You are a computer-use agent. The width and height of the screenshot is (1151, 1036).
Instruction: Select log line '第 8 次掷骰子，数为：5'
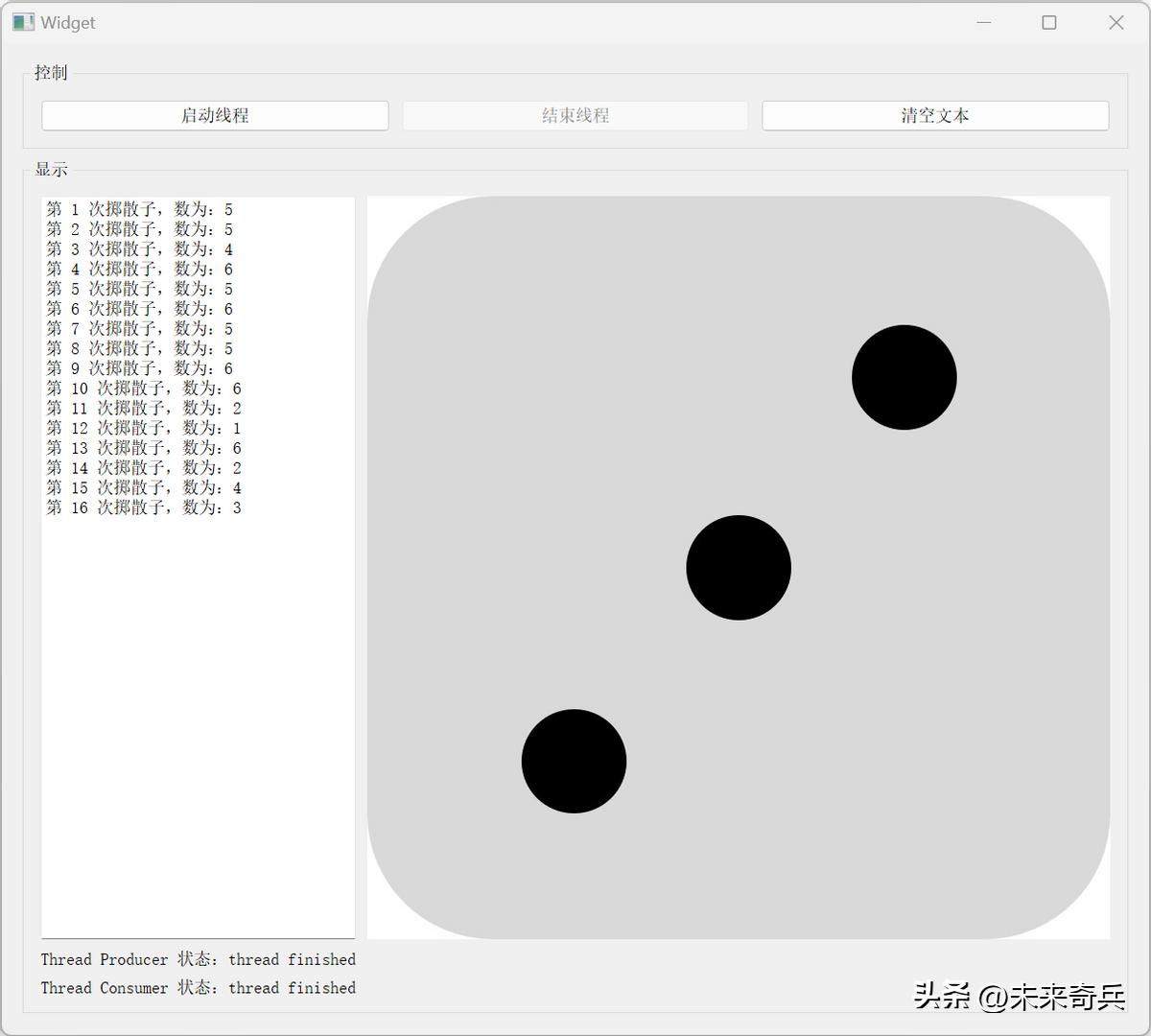(x=140, y=348)
